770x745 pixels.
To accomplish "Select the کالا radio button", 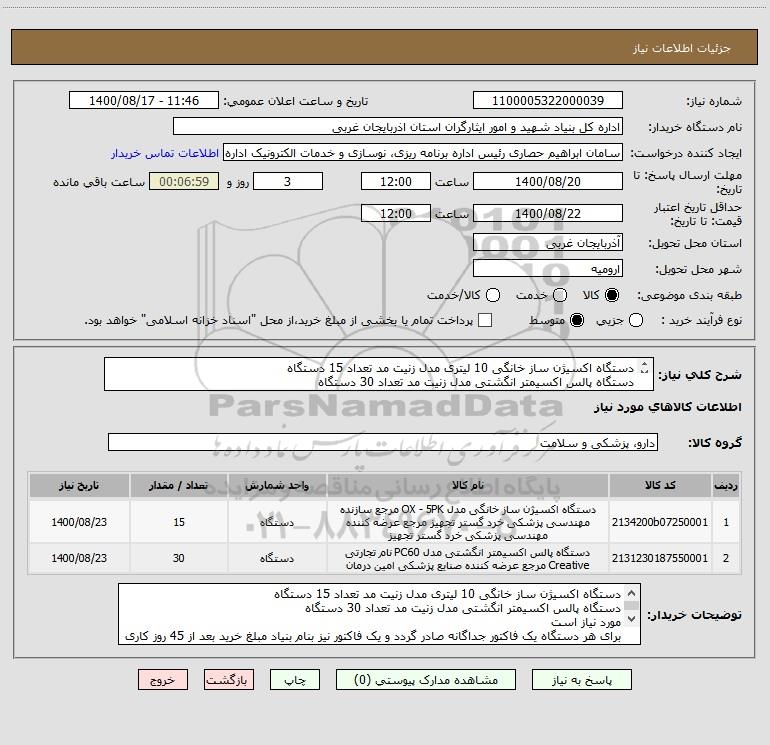I will point(612,295).
